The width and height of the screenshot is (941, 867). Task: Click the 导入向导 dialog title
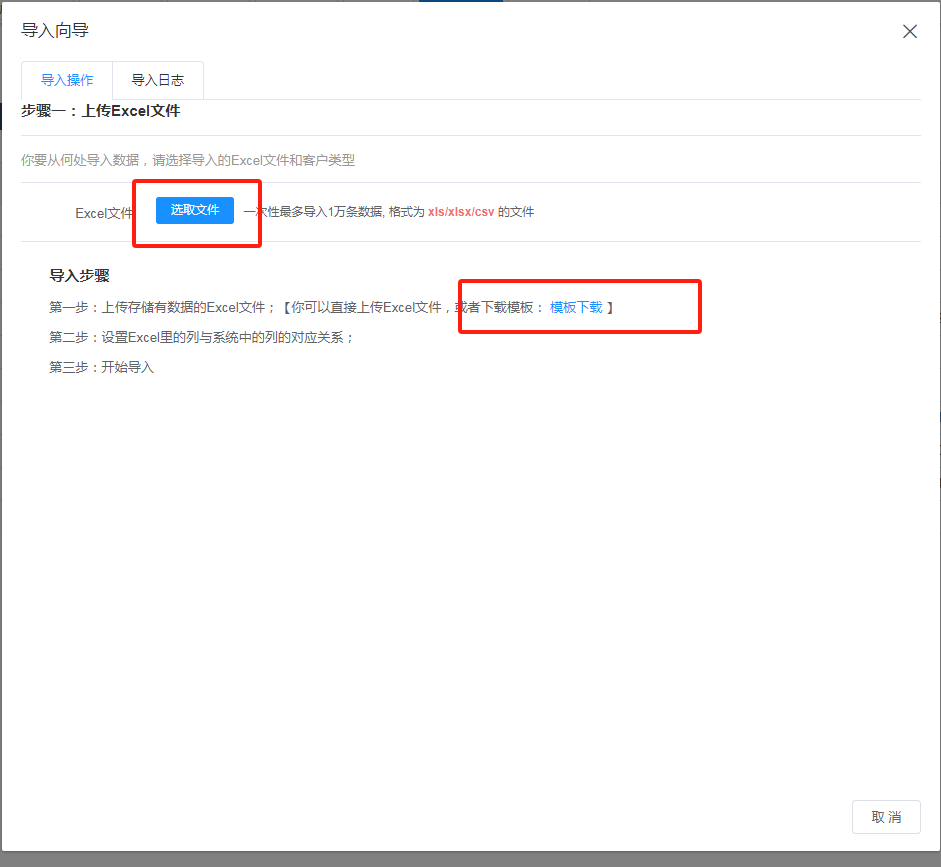[x=55, y=31]
